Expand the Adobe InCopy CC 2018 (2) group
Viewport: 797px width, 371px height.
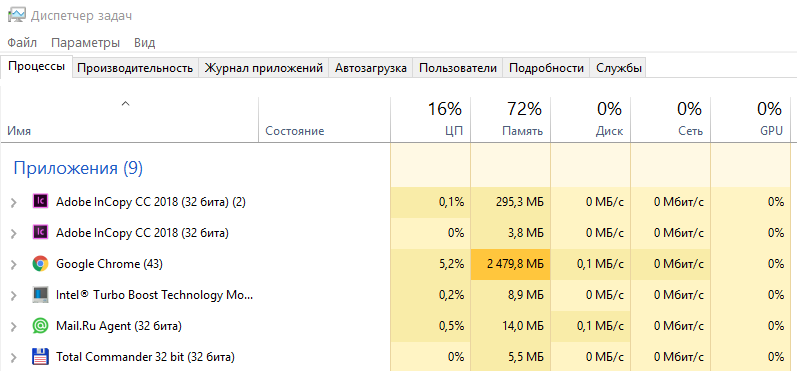[x=14, y=202]
